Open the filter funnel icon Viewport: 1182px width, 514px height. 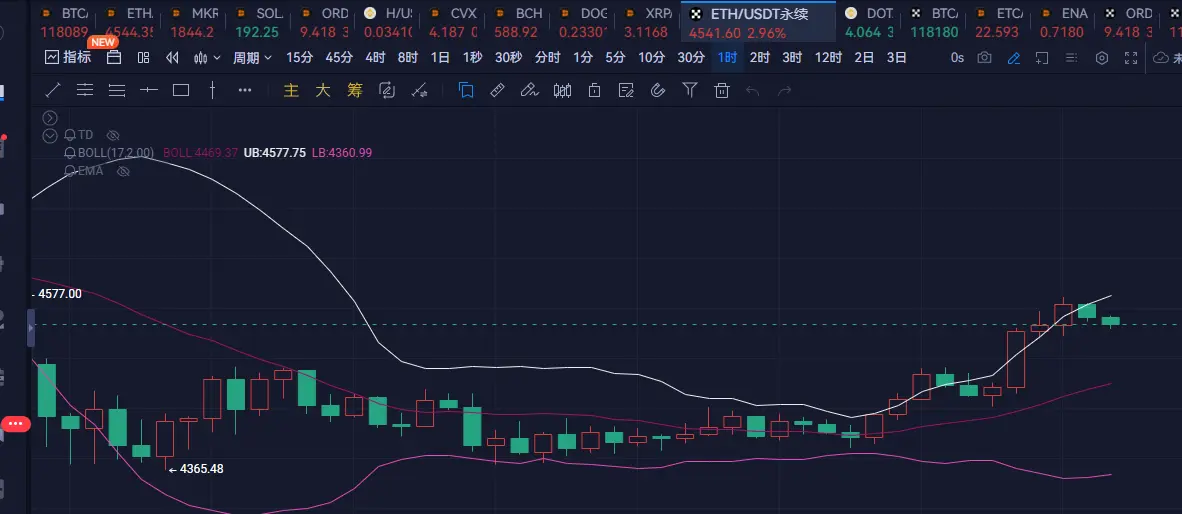[690, 90]
